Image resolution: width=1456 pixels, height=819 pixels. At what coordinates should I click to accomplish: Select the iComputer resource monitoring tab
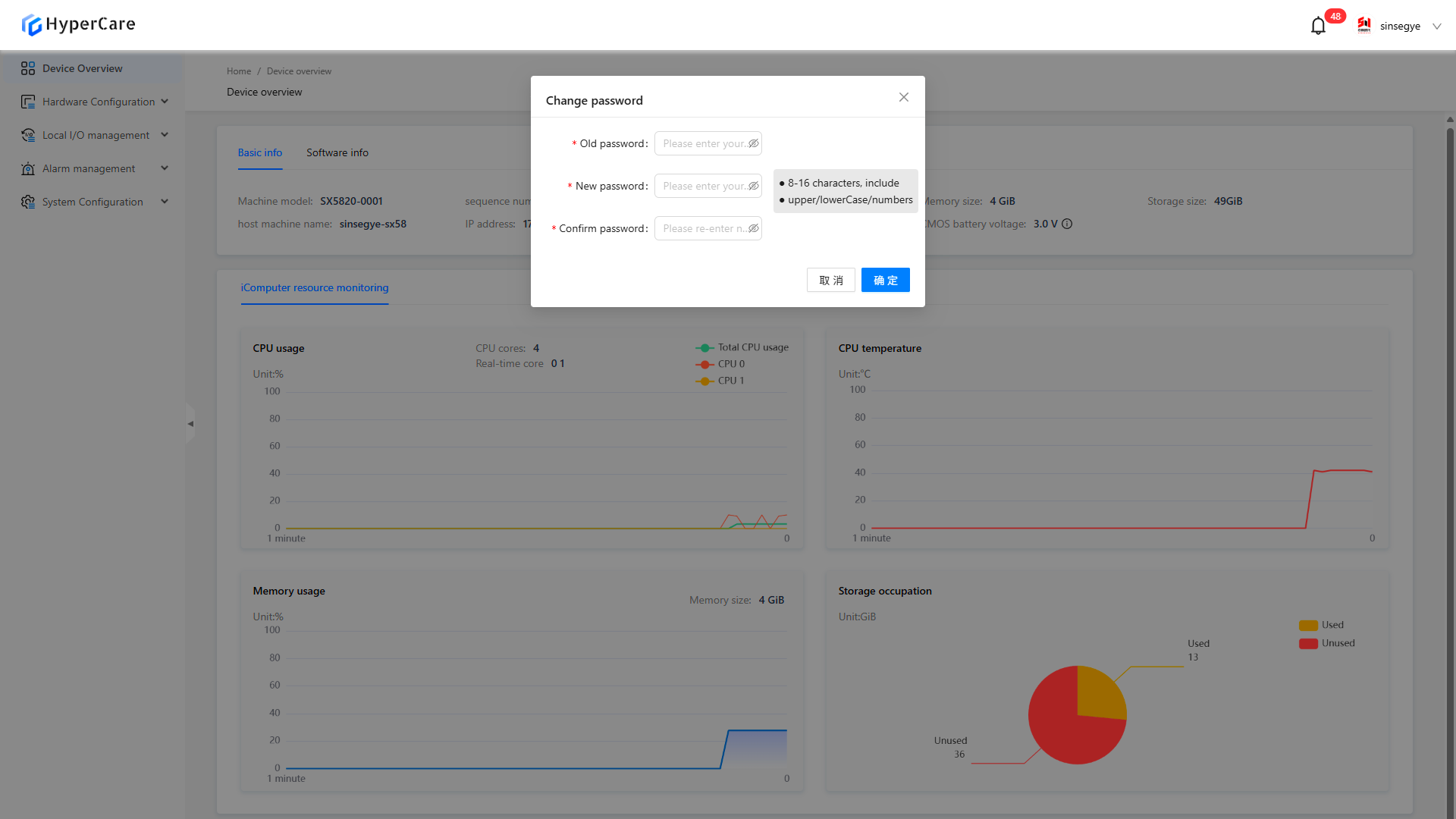pos(314,287)
